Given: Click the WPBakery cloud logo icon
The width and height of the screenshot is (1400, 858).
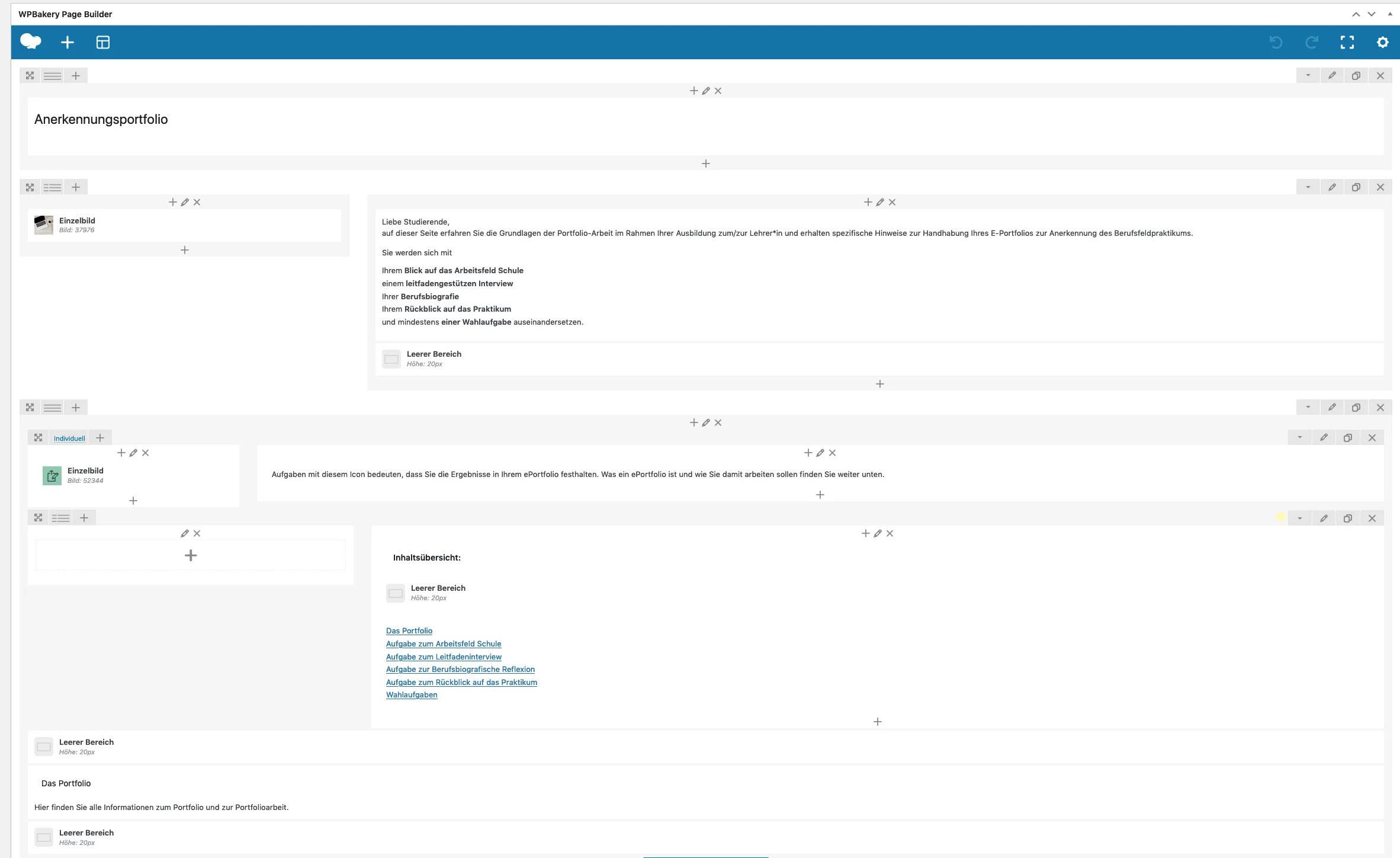Looking at the screenshot, I should pos(31,41).
